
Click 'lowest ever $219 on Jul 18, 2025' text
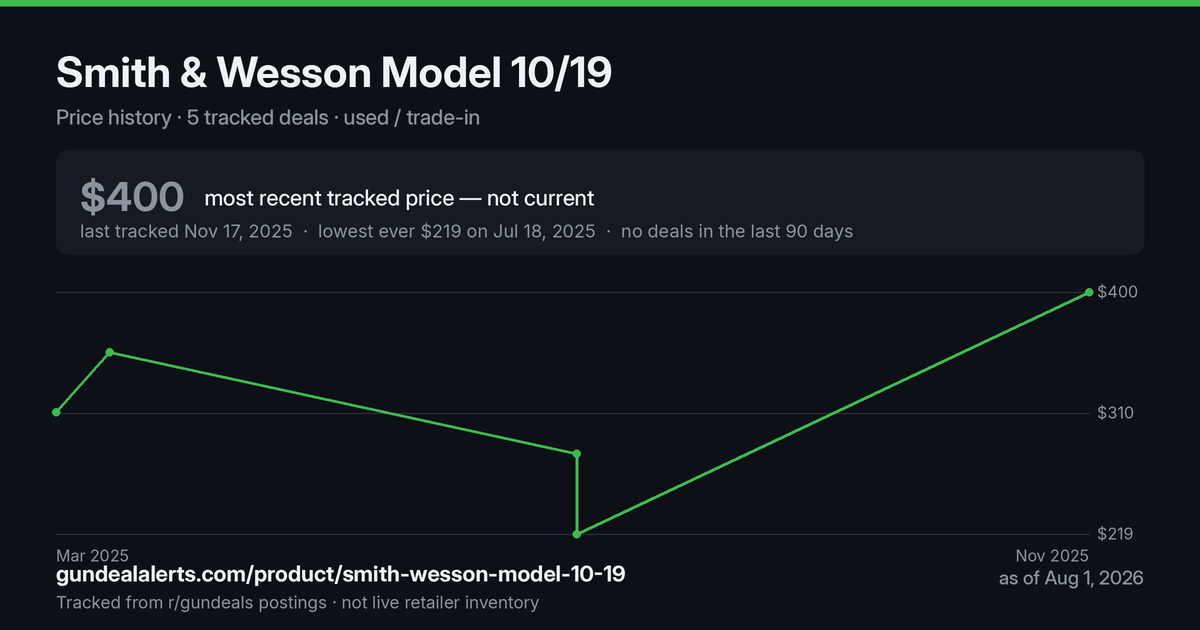456,231
